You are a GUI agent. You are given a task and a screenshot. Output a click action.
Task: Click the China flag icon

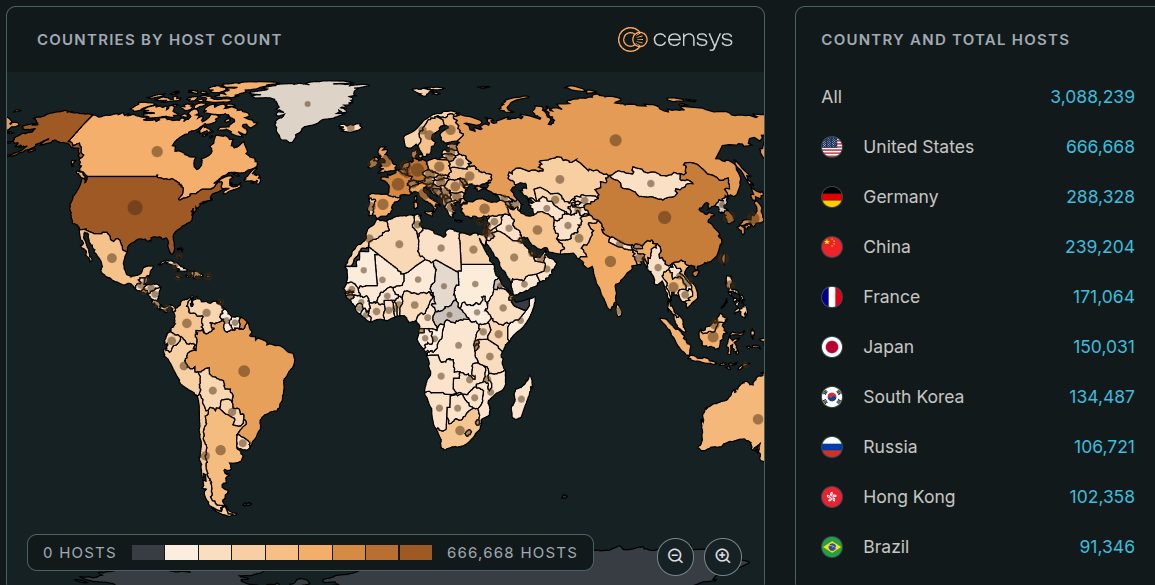pos(832,247)
